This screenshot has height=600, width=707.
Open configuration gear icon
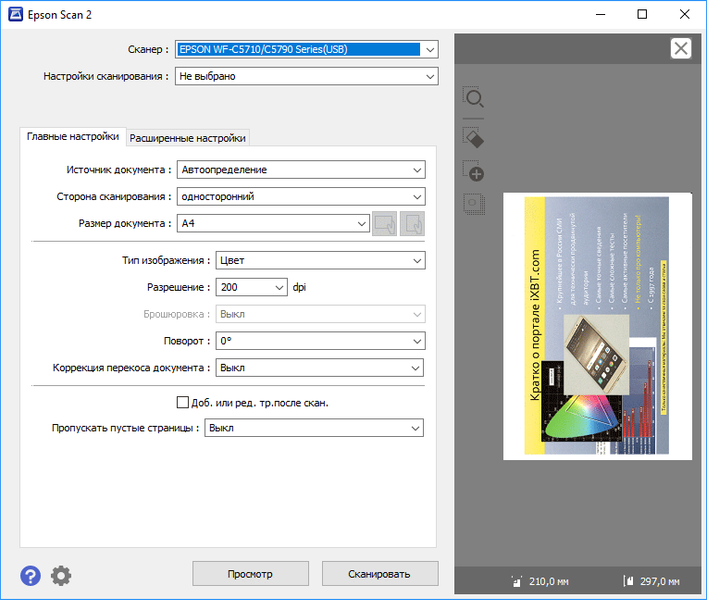[61, 576]
